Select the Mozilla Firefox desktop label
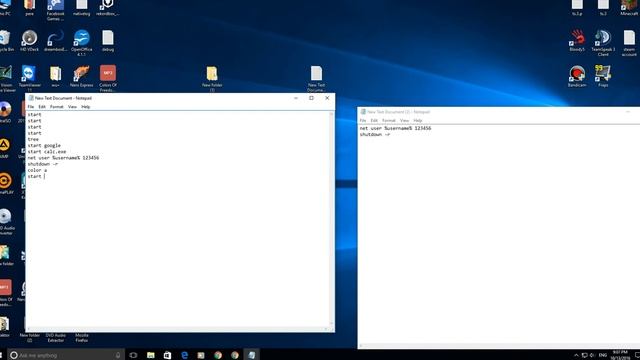The image size is (640, 360). (82, 338)
